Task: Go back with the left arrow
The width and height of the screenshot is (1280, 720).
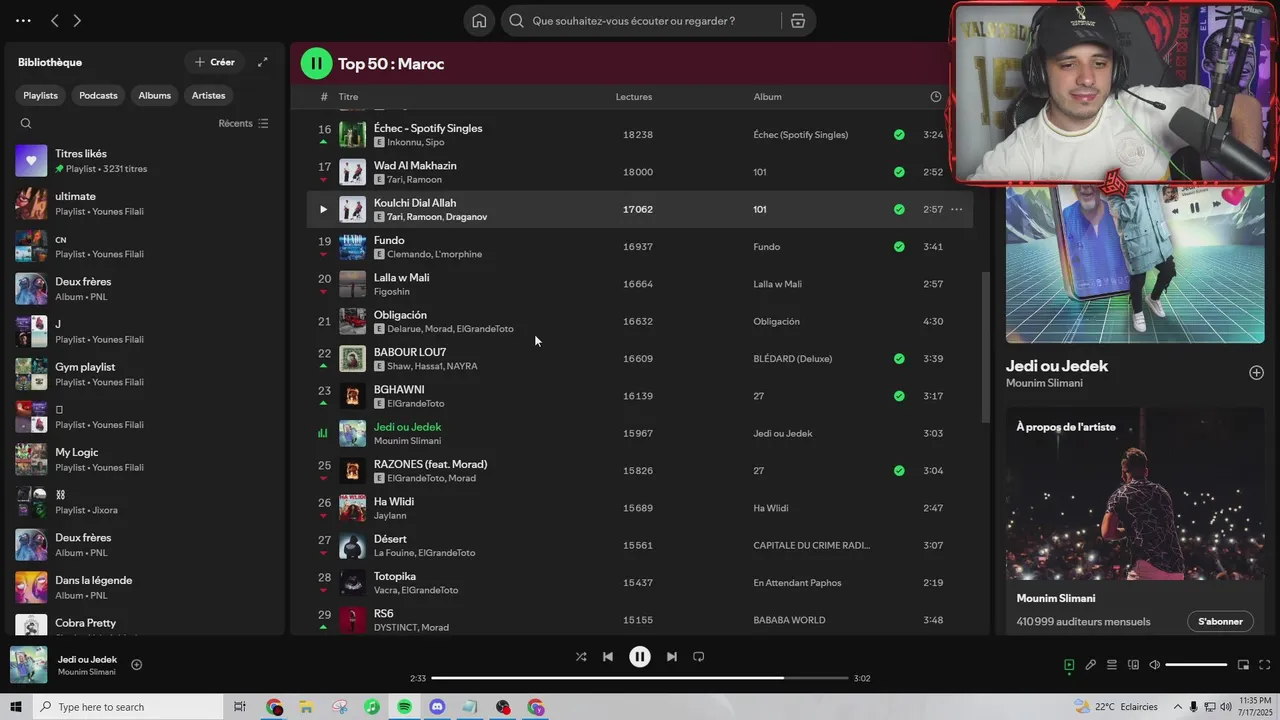Action: pyautogui.click(x=55, y=20)
